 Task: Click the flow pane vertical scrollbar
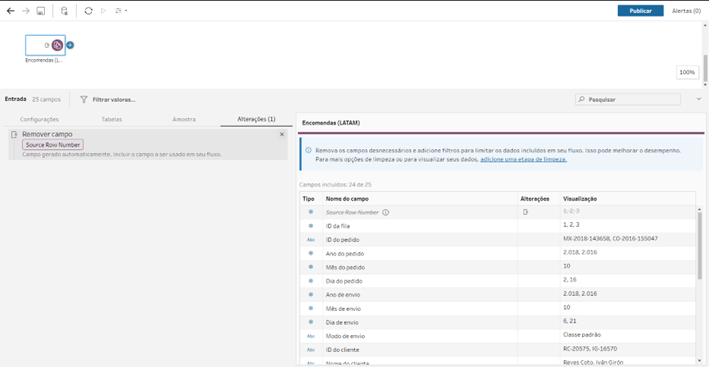pyautogui.click(x=706, y=68)
